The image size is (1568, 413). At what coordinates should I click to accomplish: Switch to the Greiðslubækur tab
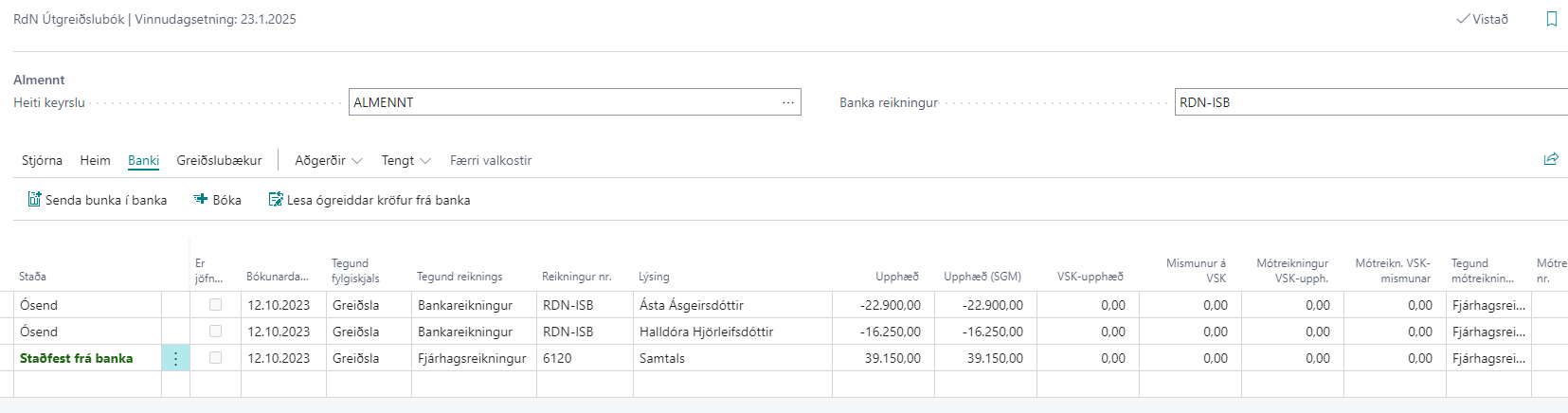tap(219, 160)
